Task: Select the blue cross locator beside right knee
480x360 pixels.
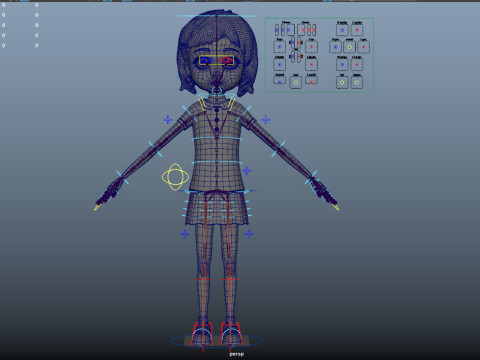Action: (249, 234)
